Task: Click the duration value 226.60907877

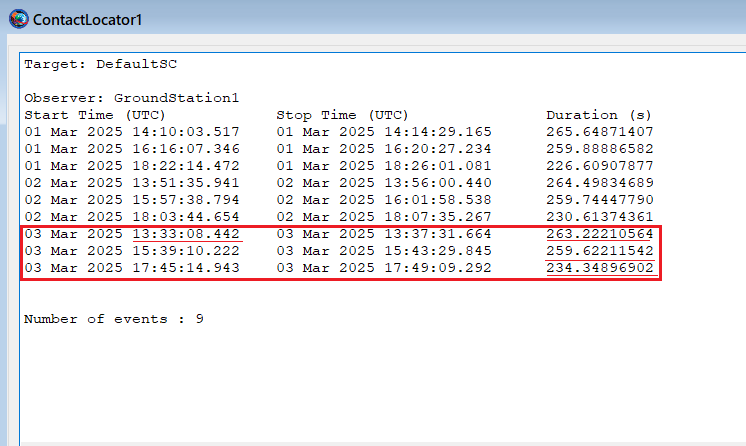Action: (600, 166)
